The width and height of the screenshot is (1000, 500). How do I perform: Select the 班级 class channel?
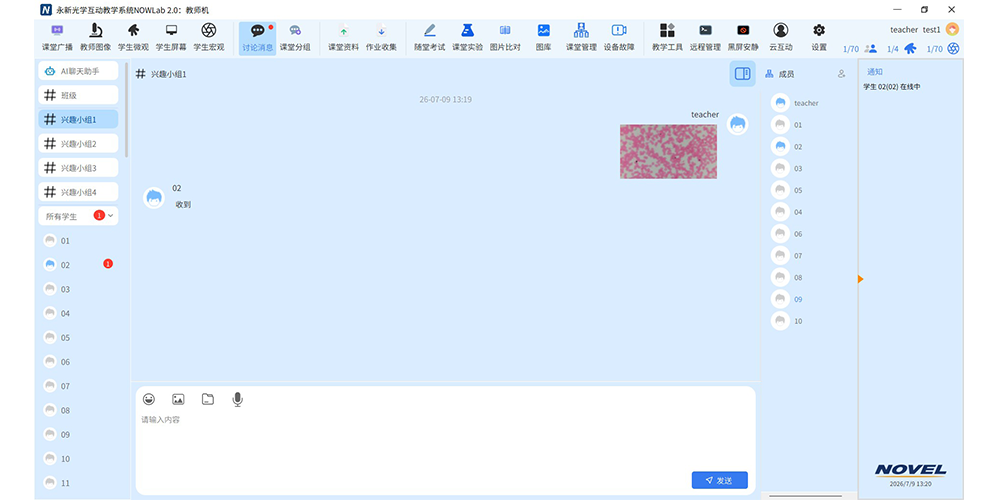(x=78, y=95)
